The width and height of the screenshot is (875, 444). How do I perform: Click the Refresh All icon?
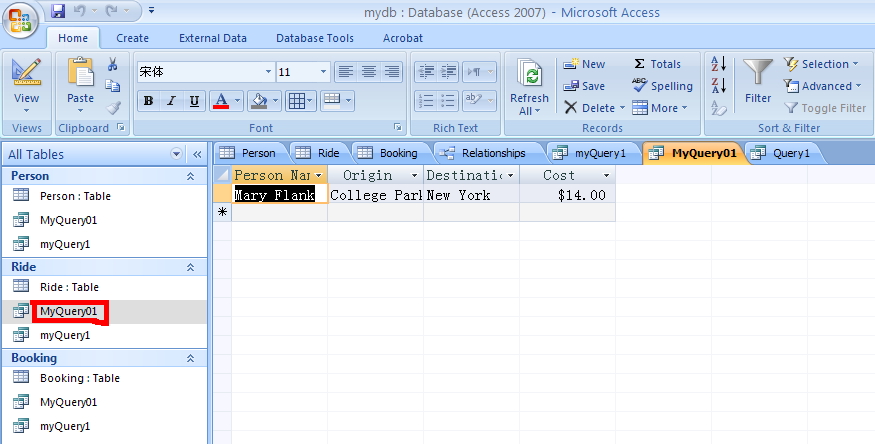(x=529, y=75)
